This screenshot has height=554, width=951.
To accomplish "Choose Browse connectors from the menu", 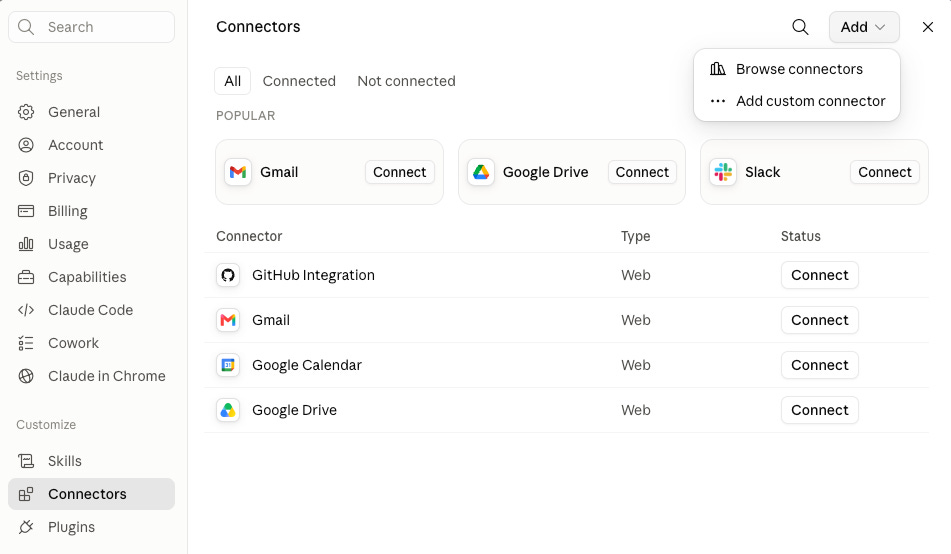I will [x=797, y=69].
